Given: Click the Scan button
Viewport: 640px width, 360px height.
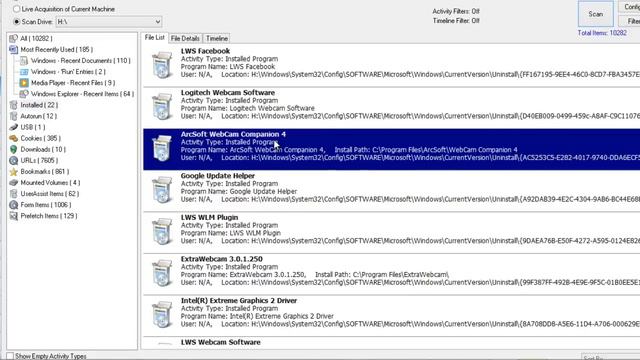Looking at the screenshot, I should pyautogui.click(x=596, y=14).
